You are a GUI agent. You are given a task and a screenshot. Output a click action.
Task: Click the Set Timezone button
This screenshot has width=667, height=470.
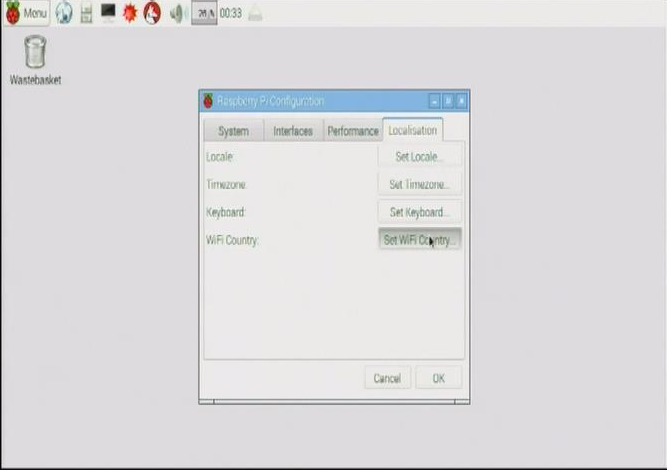click(420, 184)
